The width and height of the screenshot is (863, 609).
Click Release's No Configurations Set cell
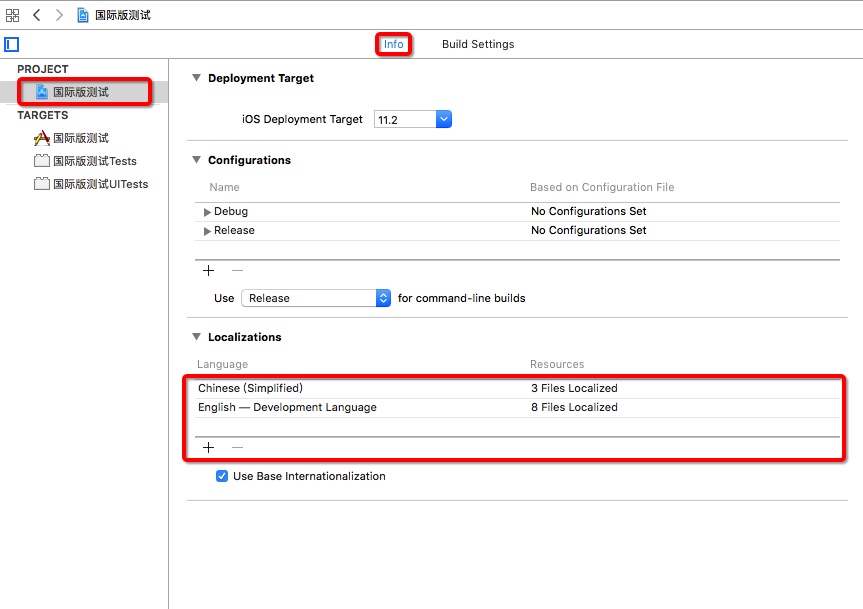(588, 231)
